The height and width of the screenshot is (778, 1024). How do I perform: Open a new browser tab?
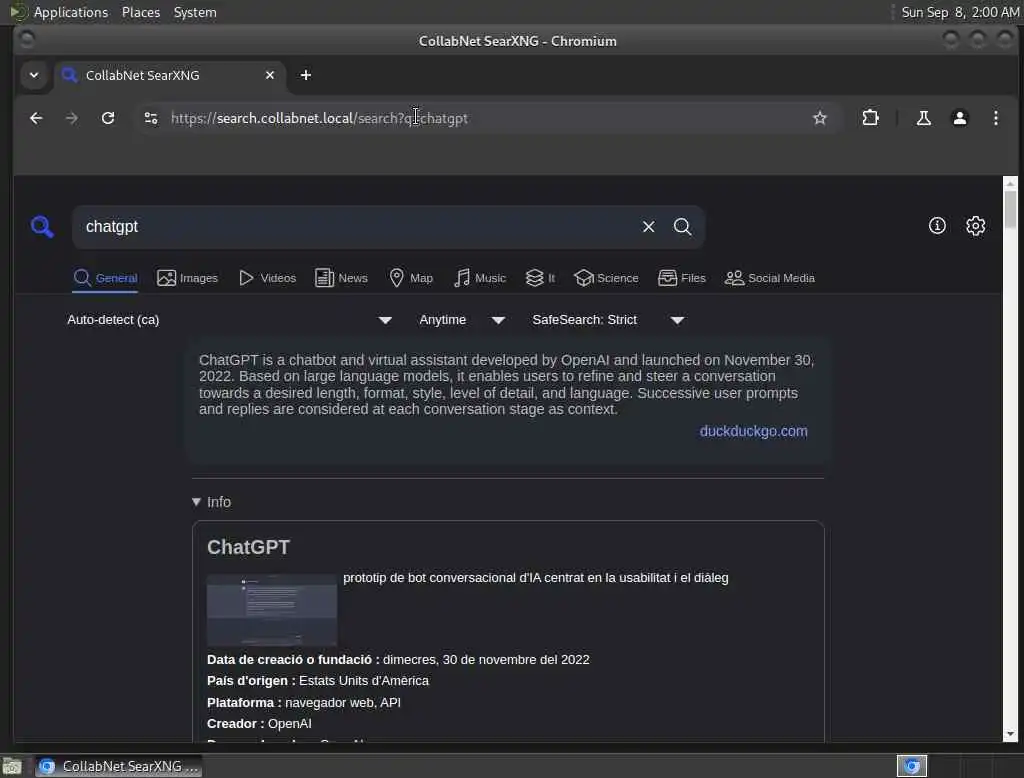click(x=306, y=75)
